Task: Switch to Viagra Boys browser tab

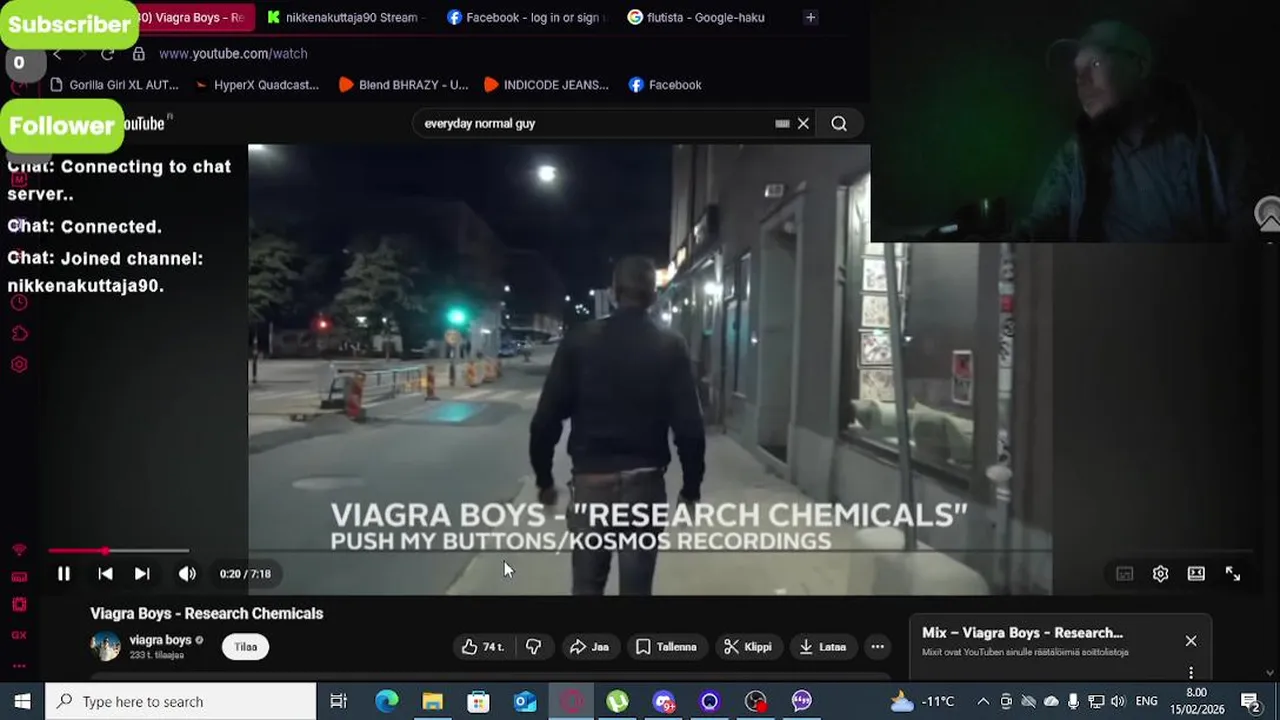Action: (x=190, y=17)
